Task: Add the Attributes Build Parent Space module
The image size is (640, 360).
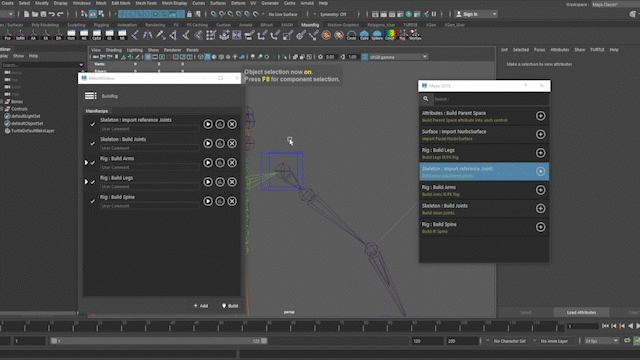Action: 540,116
